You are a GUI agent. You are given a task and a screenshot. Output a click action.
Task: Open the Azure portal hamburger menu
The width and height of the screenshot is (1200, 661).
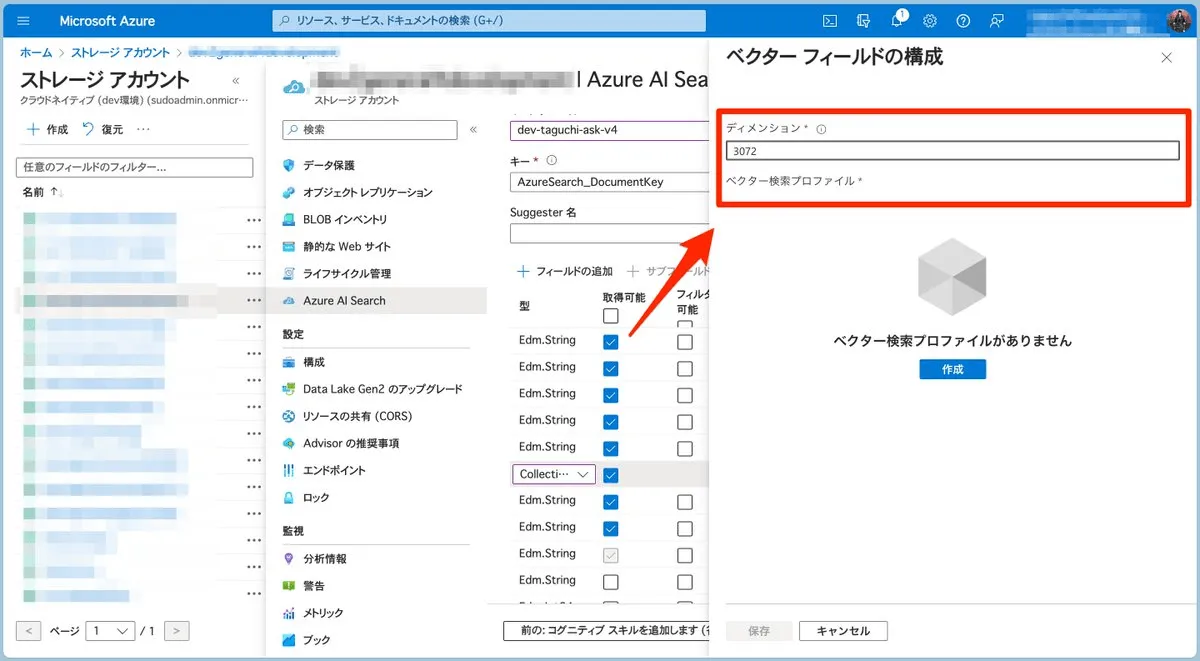[24, 21]
